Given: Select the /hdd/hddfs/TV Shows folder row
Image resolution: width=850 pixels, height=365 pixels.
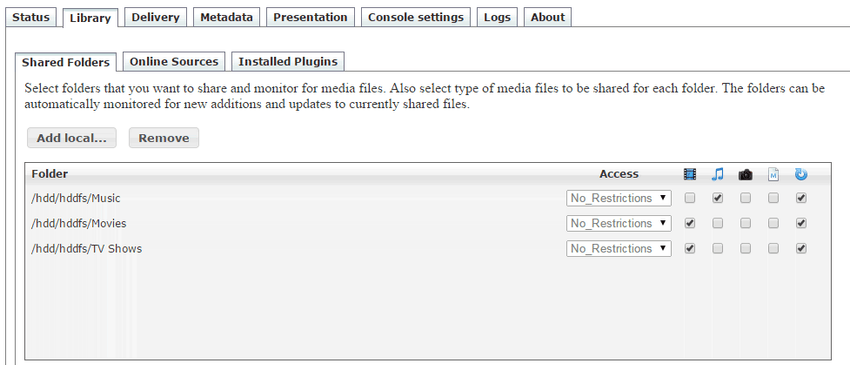Looking at the screenshot, I should click(427, 248).
